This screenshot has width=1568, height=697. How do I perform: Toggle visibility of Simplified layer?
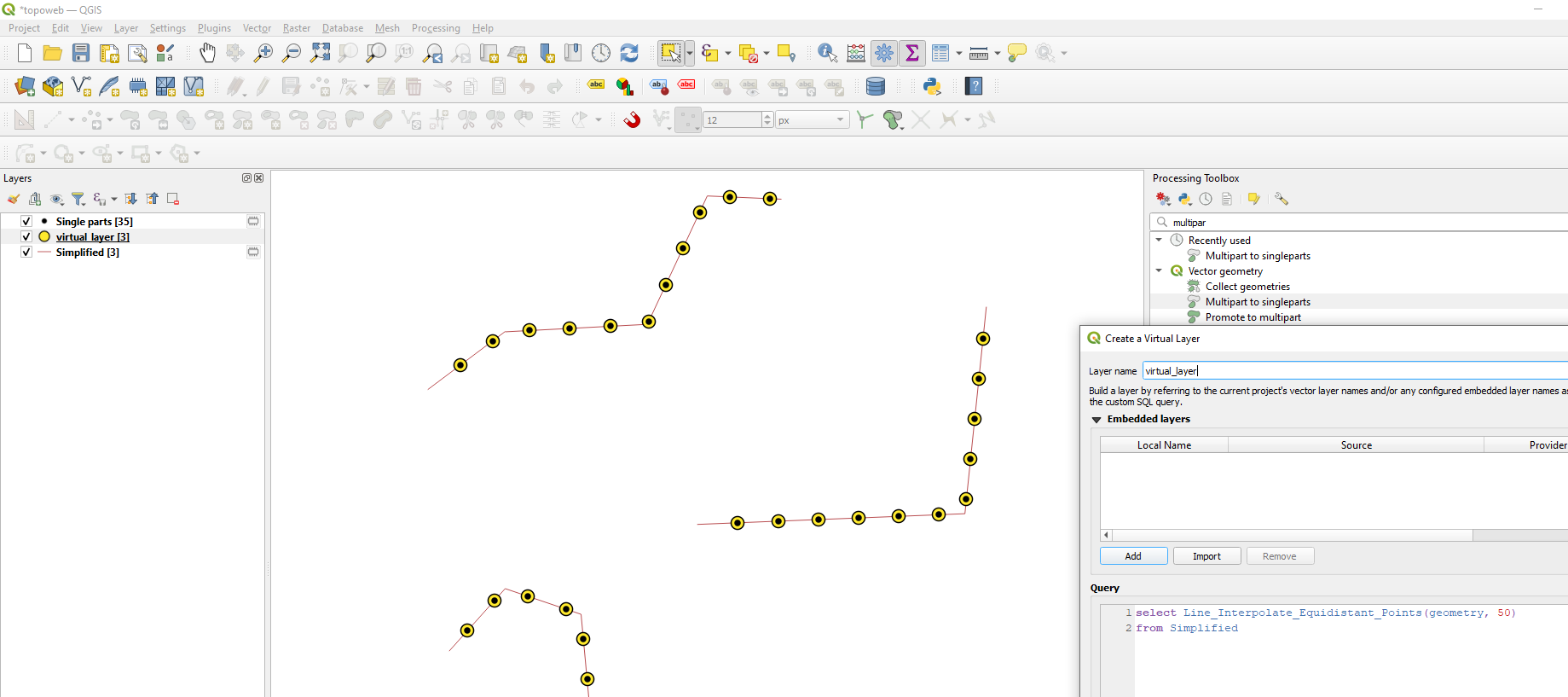point(26,252)
